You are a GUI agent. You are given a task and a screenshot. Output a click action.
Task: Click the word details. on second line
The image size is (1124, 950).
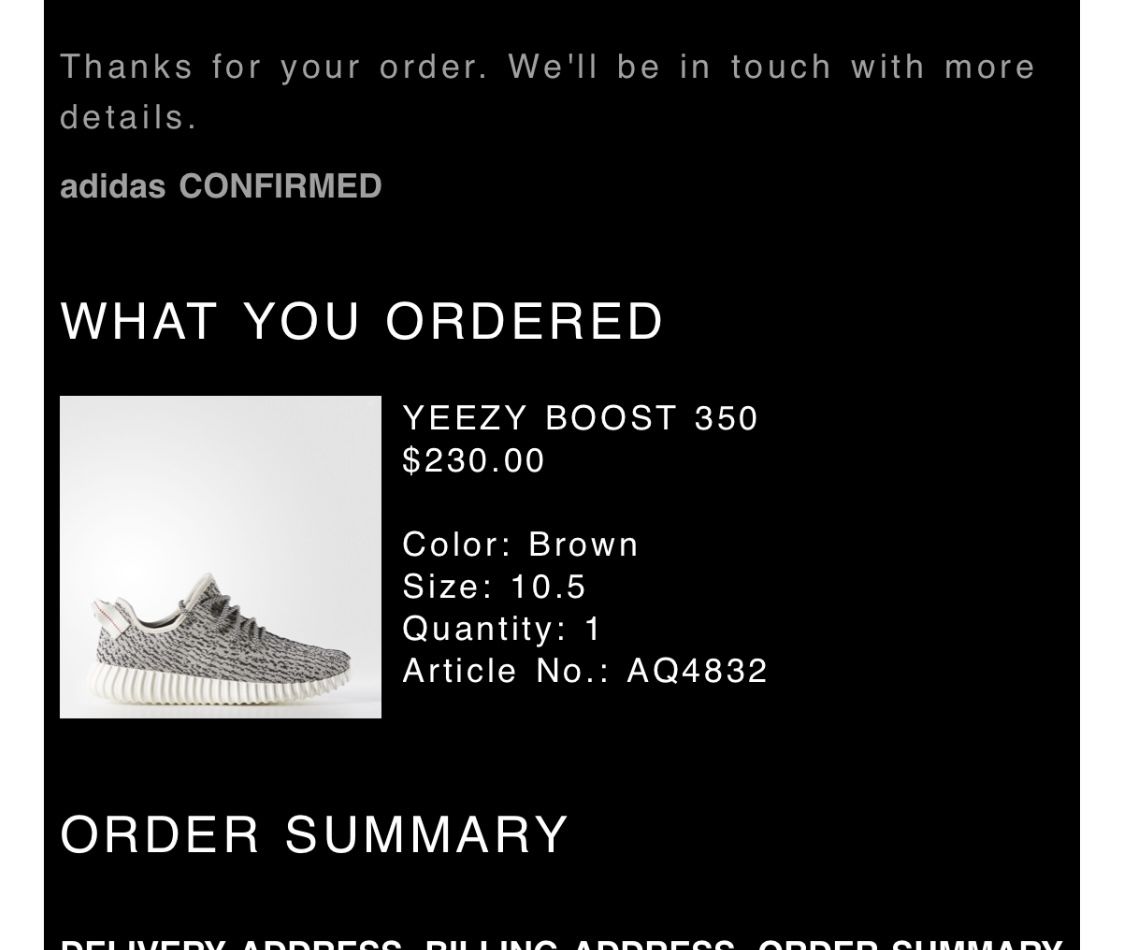[x=128, y=118]
